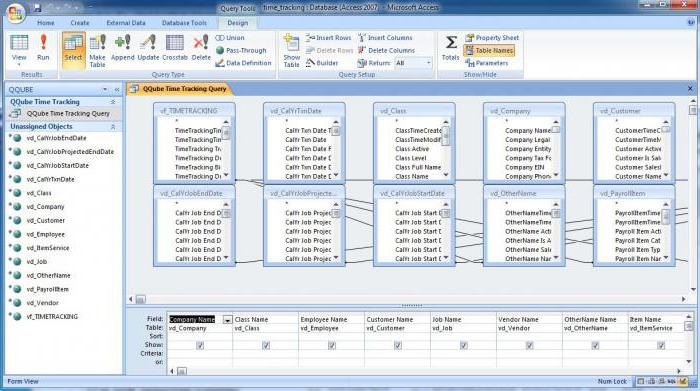Open the Company Name field dropdown
The height and width of the screenshot is (391, 700).
click(x=227, y=320)
